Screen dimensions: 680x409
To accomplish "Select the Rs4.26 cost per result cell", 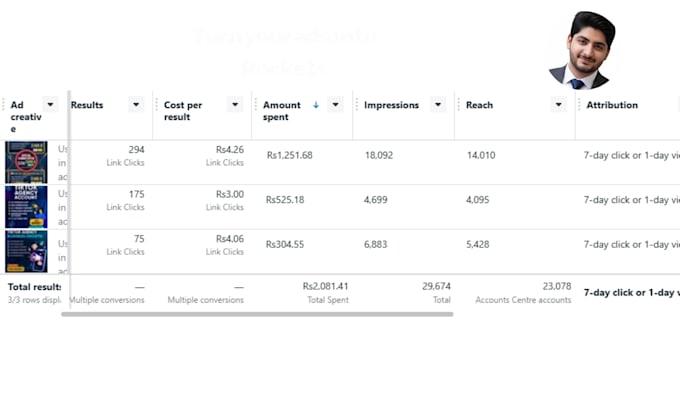I will (230, 150).
